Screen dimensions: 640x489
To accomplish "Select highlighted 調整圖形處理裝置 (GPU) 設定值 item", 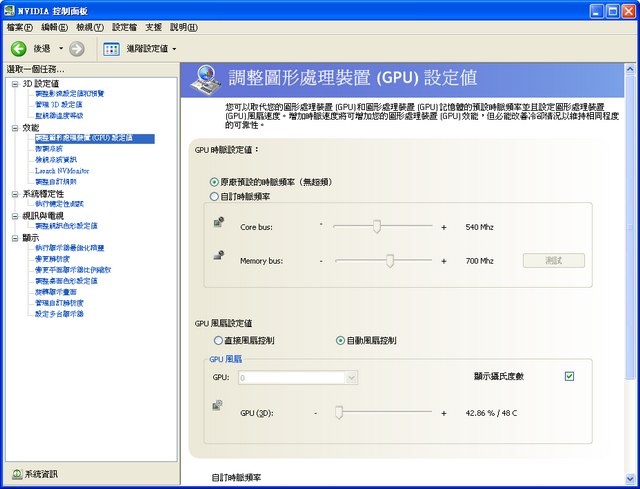I will coord(94,138).
